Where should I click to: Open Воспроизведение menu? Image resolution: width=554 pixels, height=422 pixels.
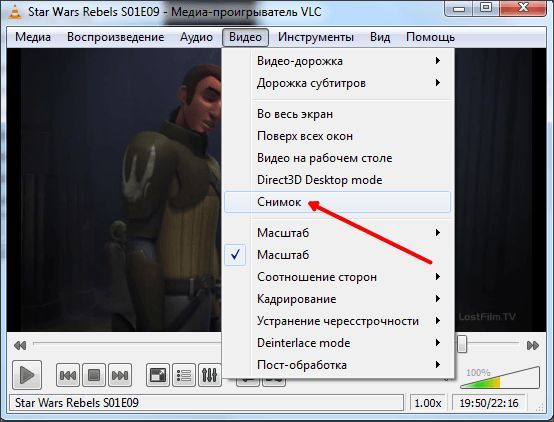116,37
